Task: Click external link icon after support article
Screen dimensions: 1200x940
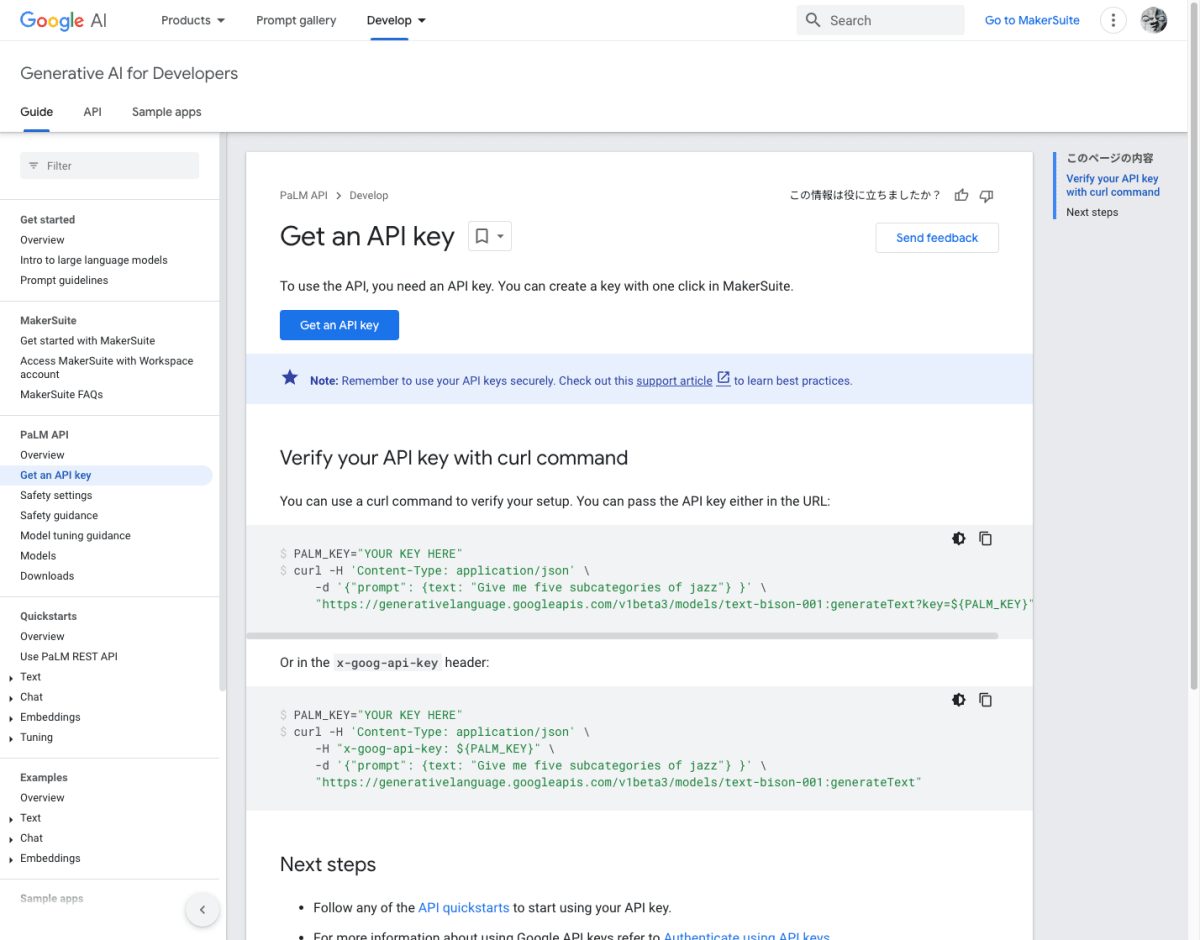Action: [723, 379]
